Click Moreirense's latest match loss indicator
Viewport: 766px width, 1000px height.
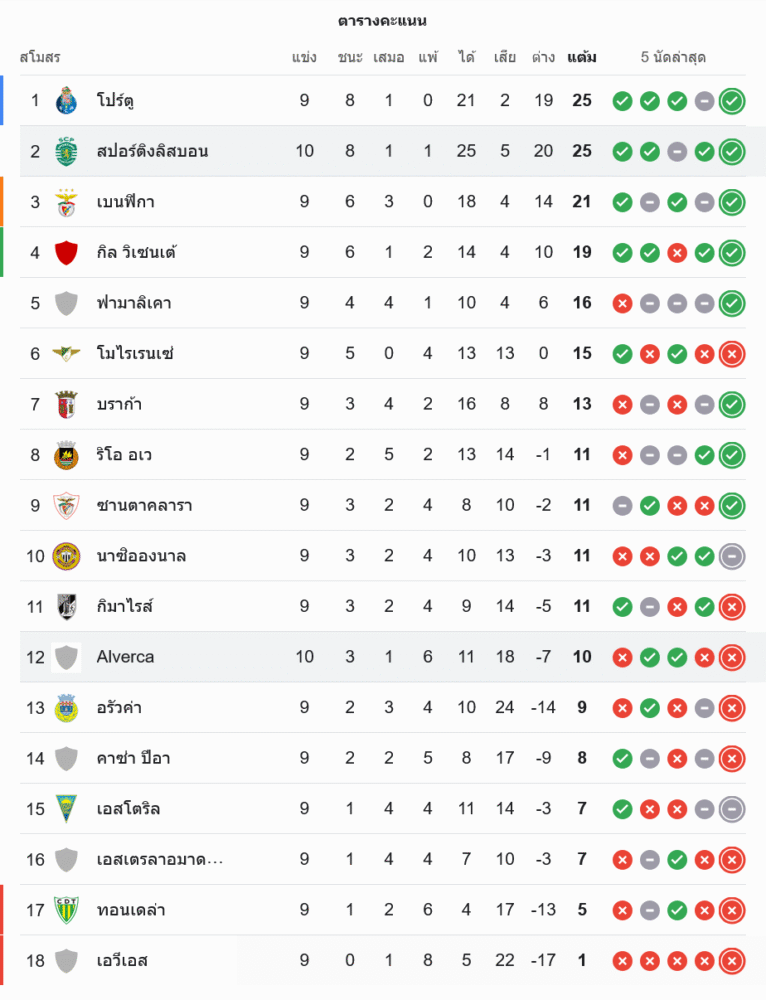732,353
